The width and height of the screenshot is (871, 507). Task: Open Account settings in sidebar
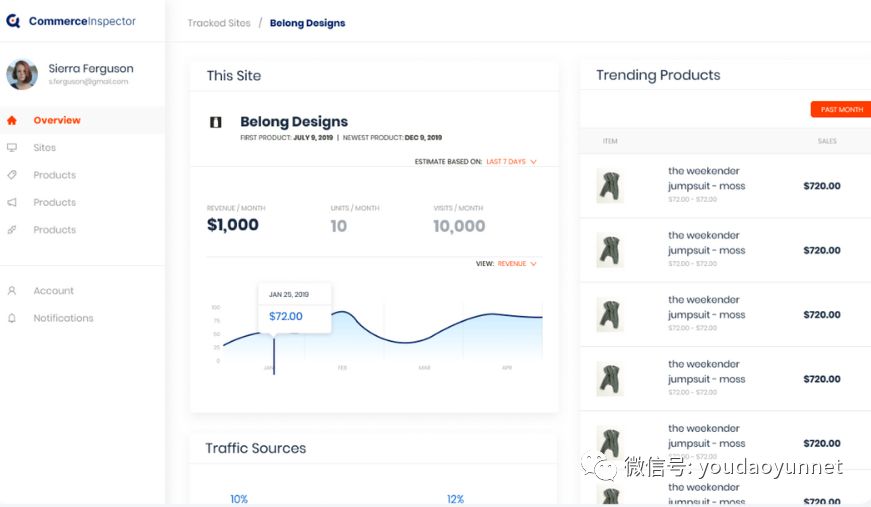point(53,290)
